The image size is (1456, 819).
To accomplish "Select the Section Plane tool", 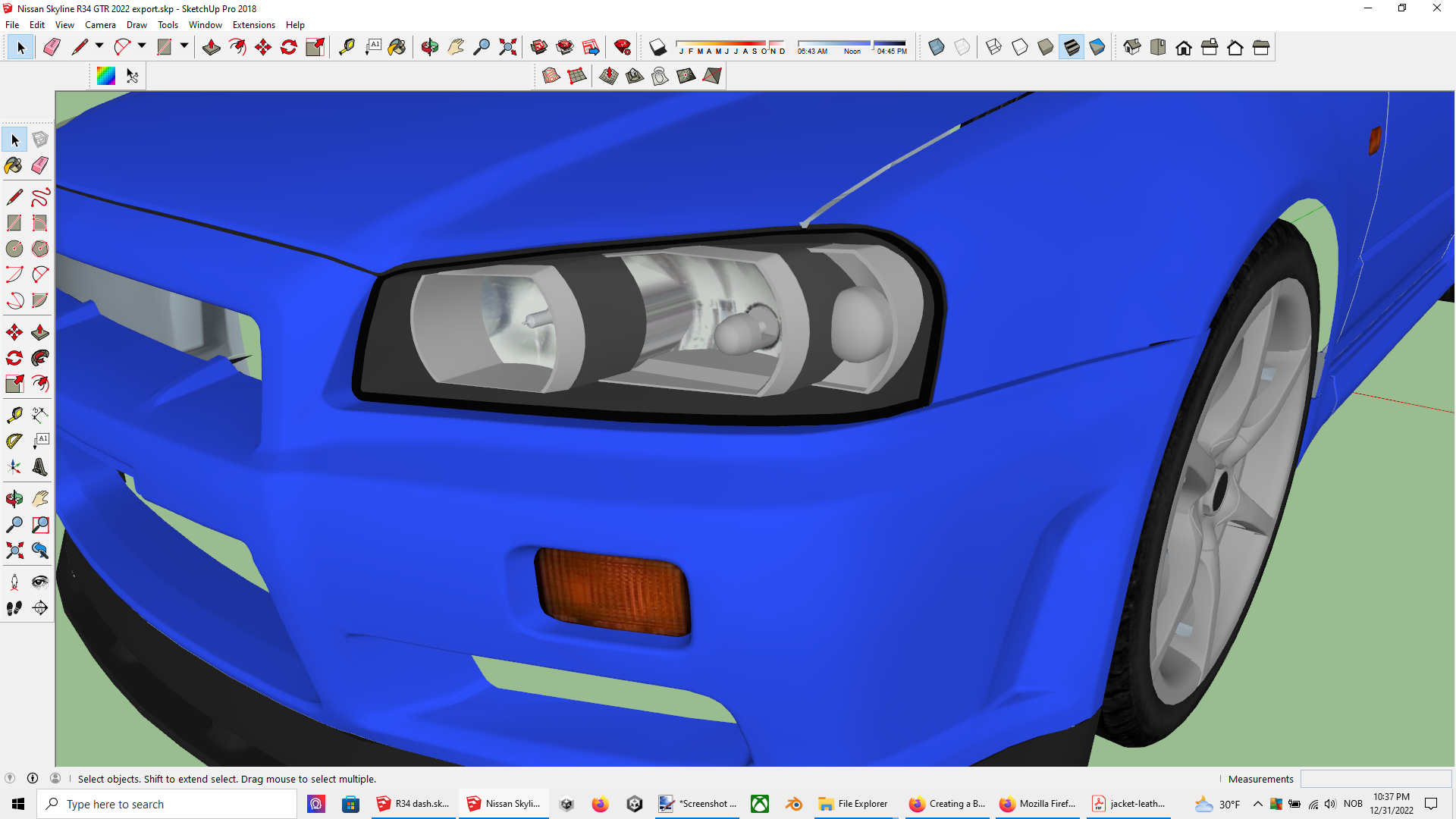I will tap(40, 608).
